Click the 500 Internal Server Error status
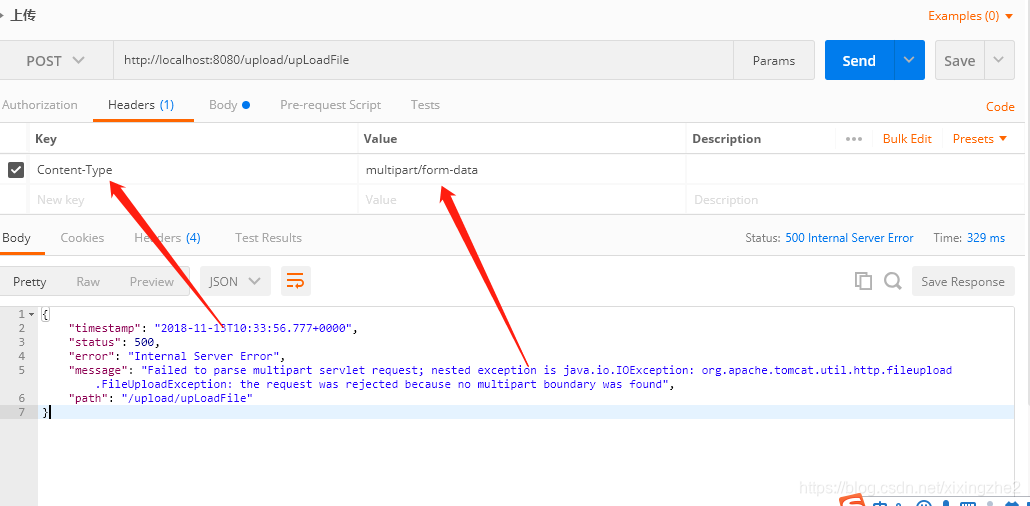The width and height of the screenshot is (1030, 506). tap(849, 238)
